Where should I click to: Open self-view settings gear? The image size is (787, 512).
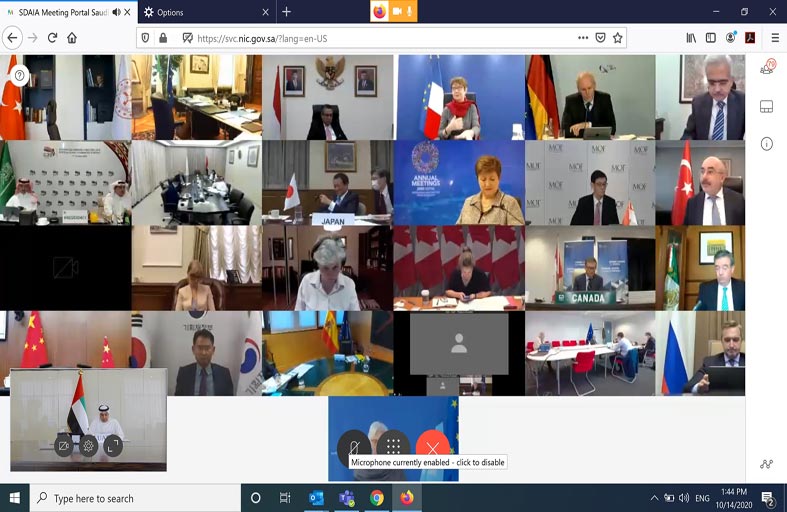tap(88, 445)
